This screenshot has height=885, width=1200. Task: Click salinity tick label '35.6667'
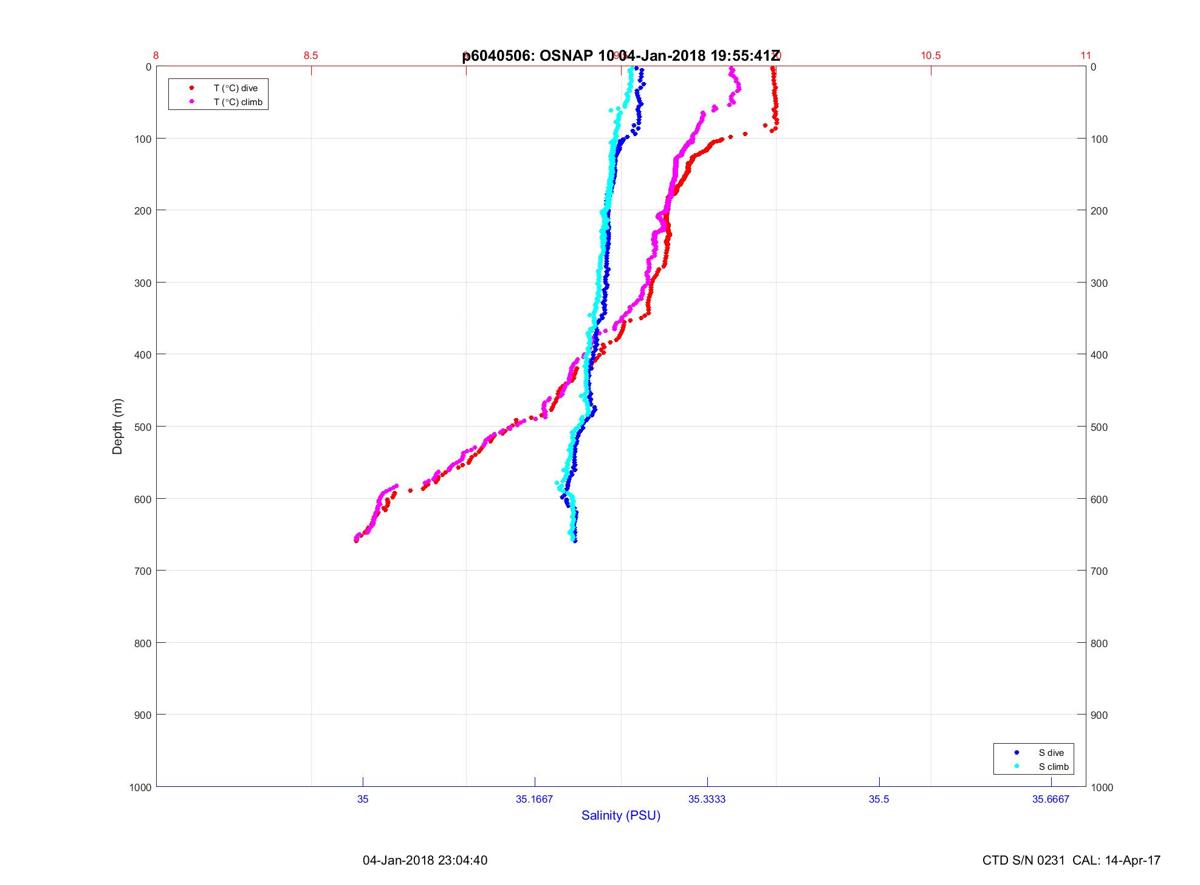[x=1051, y=800]
